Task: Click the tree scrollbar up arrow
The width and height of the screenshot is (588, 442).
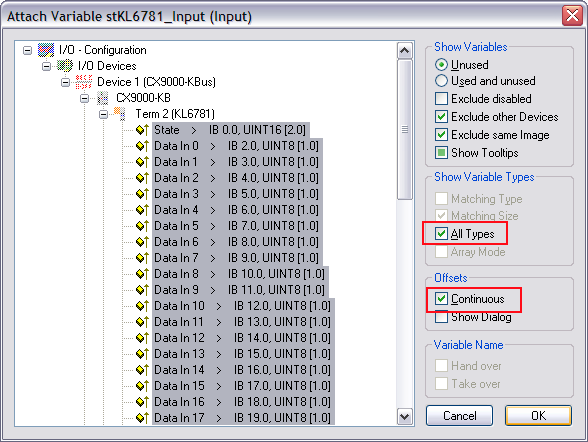Action: click(405, 50)
